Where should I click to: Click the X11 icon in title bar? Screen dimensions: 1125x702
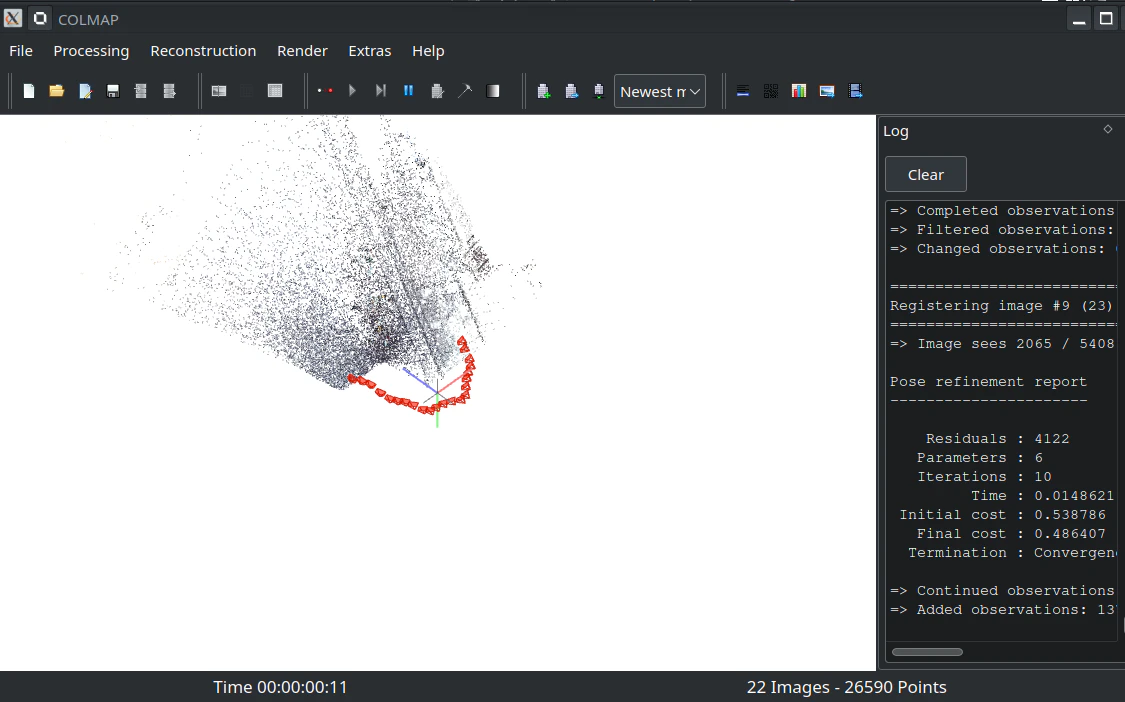tap(13, 19)
